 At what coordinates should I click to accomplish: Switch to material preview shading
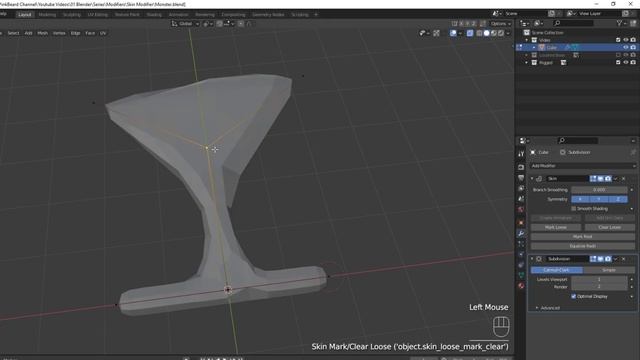[x=493, y=33]
